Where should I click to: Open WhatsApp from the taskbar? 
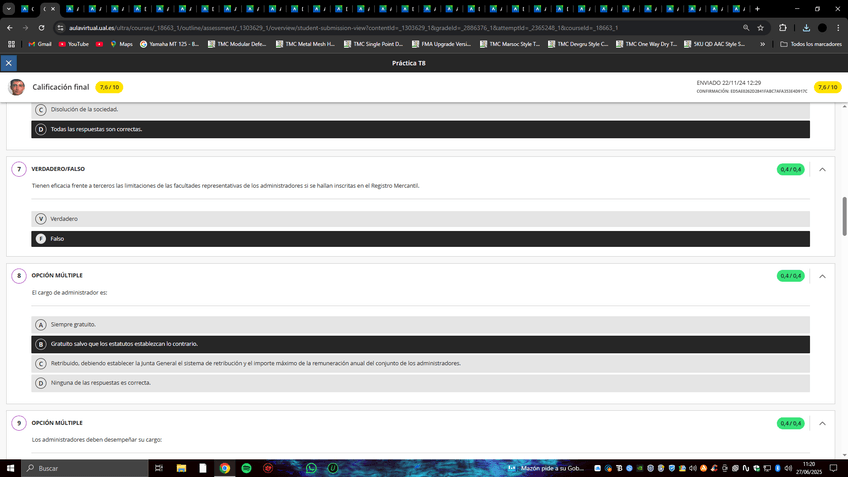tap(311, 468)
